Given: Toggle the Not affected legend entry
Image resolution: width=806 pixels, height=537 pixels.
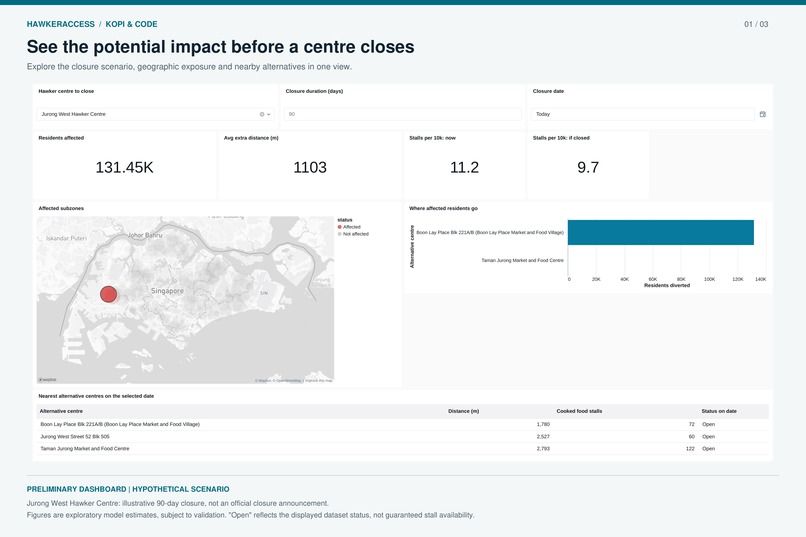Looking at the screenshot, I should (x=353, y=234).
